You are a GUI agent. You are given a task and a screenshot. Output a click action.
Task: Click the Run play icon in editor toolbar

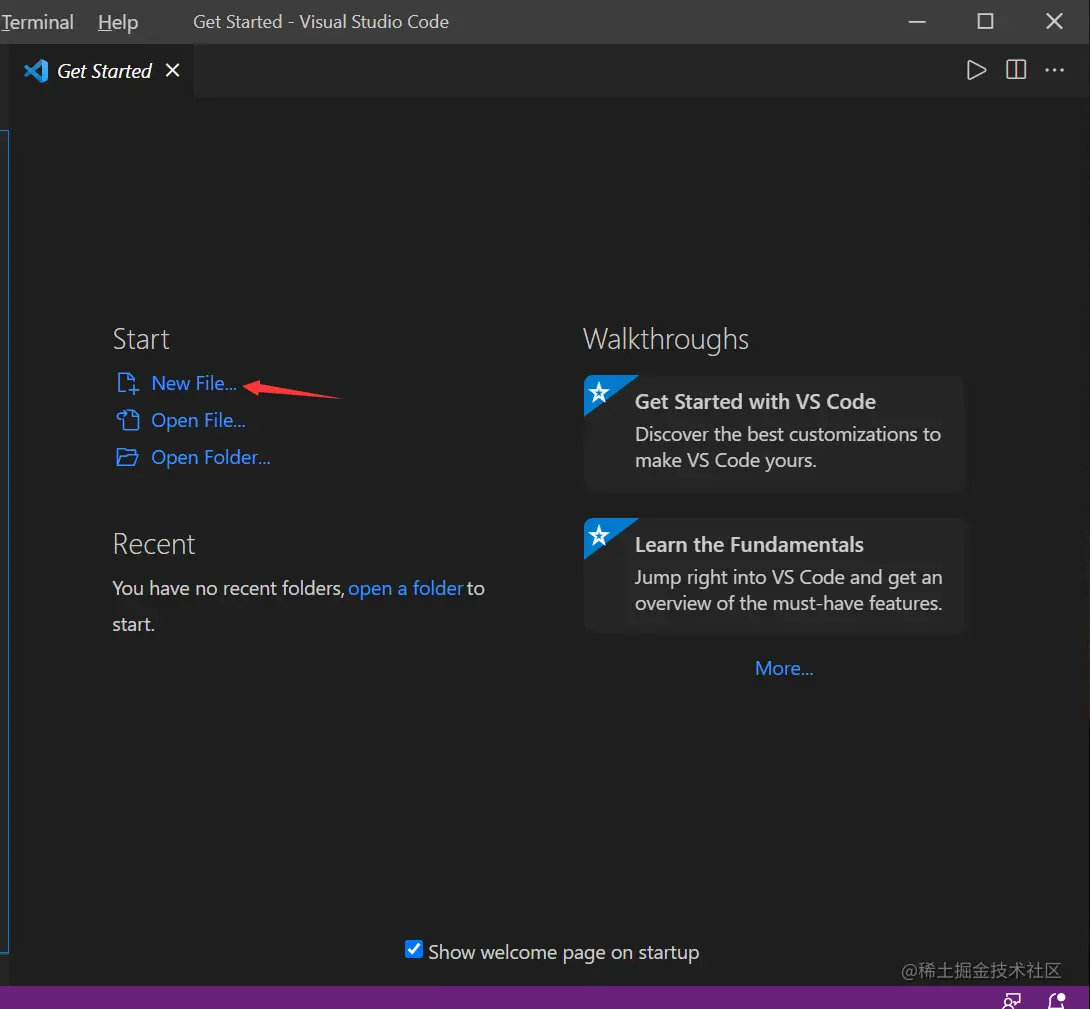click(976, 70)
